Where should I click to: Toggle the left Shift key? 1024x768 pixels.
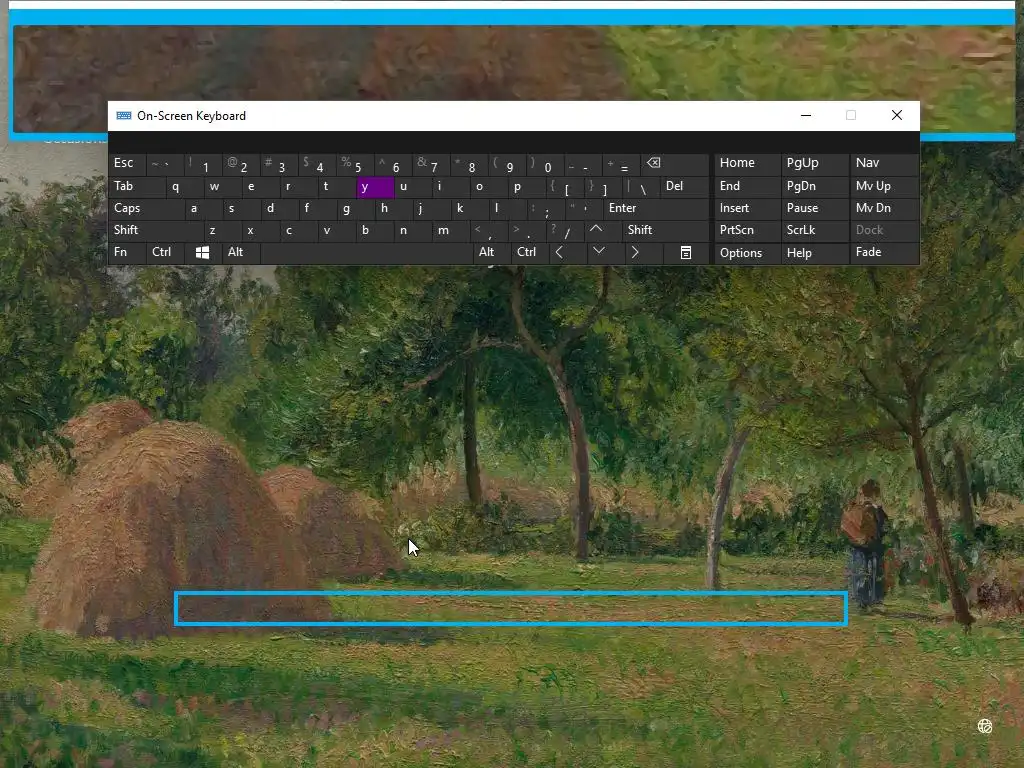(156, 230)
